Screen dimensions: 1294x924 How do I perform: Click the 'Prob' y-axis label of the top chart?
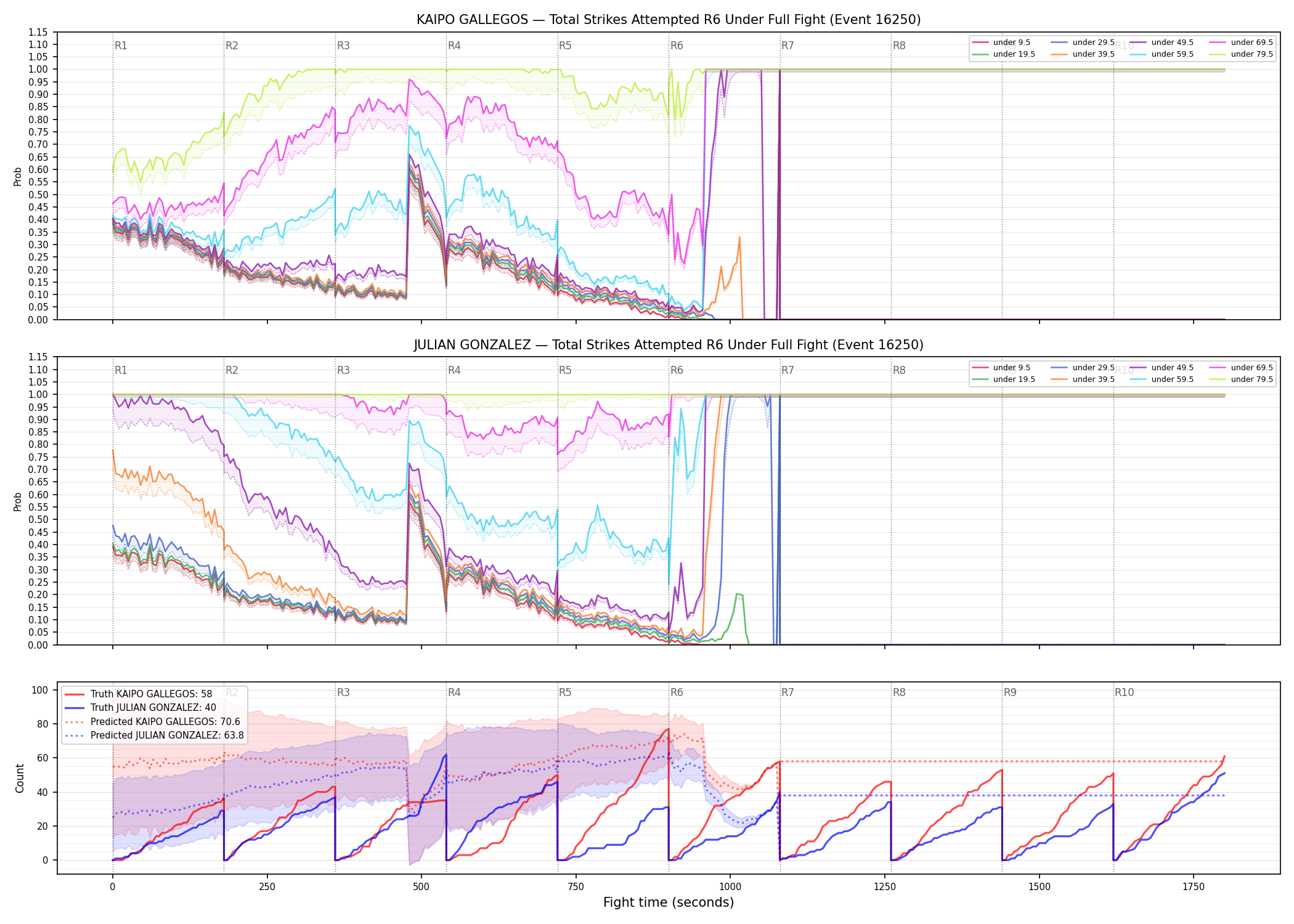pos(18,177)
